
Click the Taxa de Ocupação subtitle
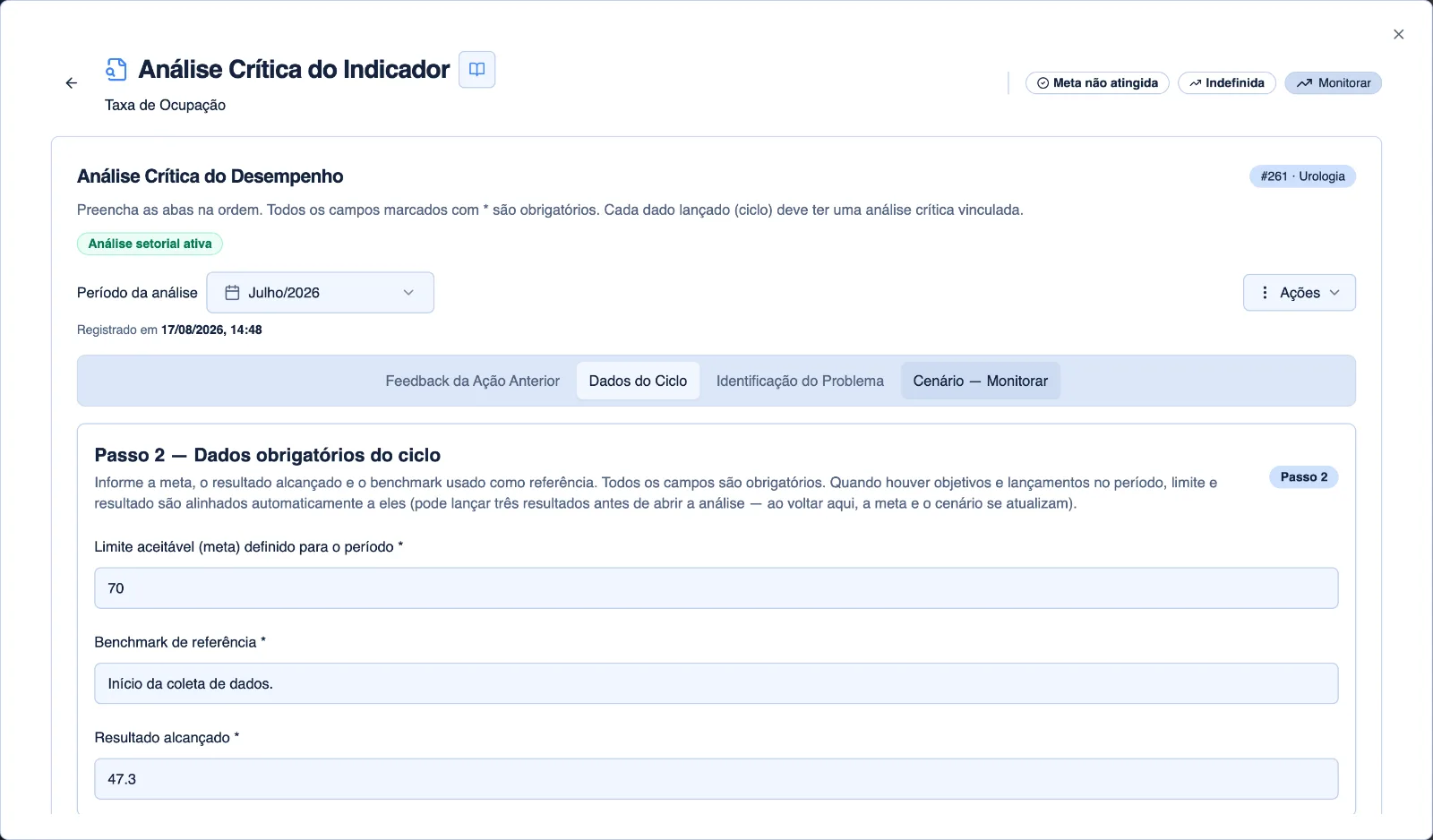165,106
